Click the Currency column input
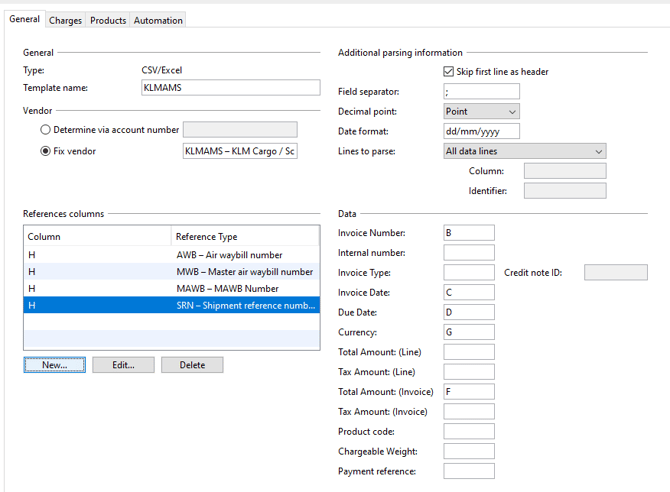Viewport: 670px width, 492px height. point(469,332)
